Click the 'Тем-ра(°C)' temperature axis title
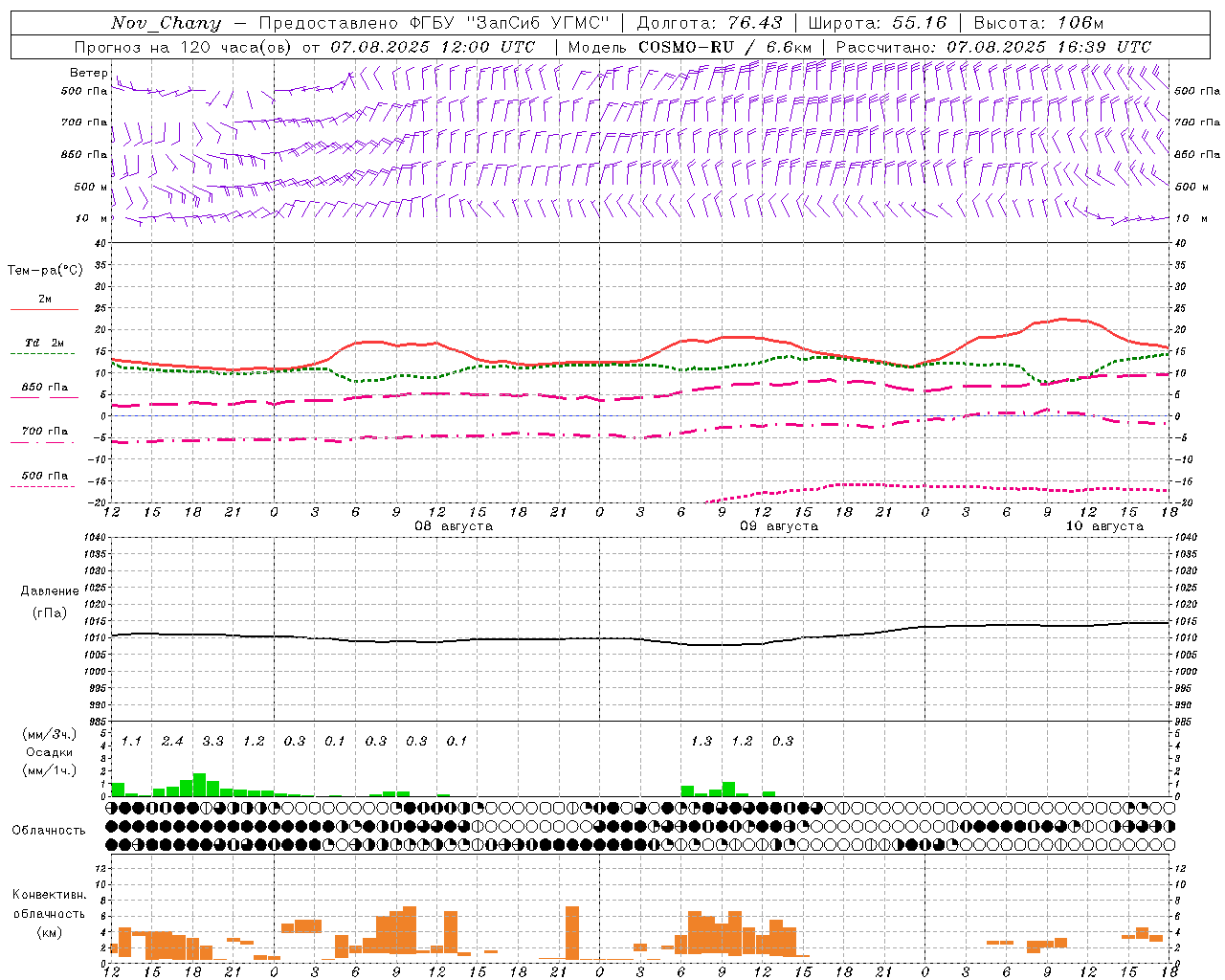Screen dimensions: 1225x980 [45, 271]
